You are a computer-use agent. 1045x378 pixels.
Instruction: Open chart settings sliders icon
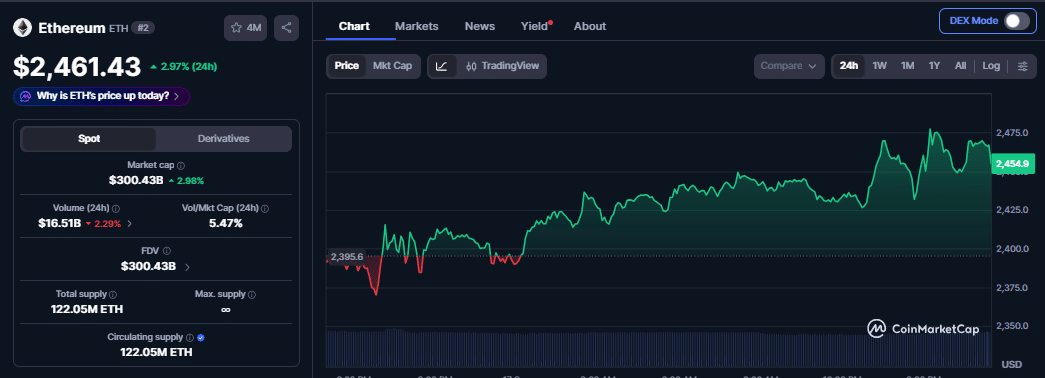click(x=1023, y=66)
